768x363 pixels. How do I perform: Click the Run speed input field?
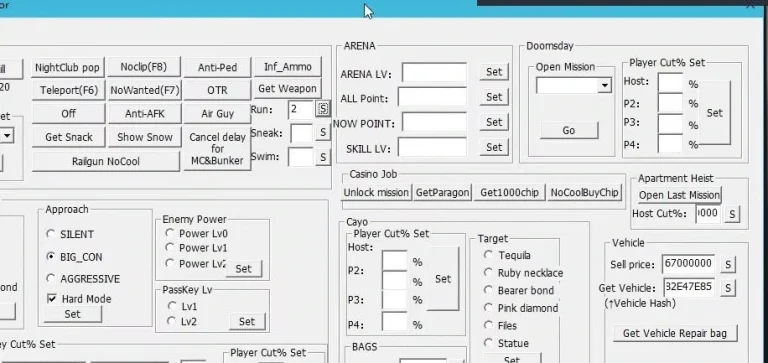[x=301, y=109]
